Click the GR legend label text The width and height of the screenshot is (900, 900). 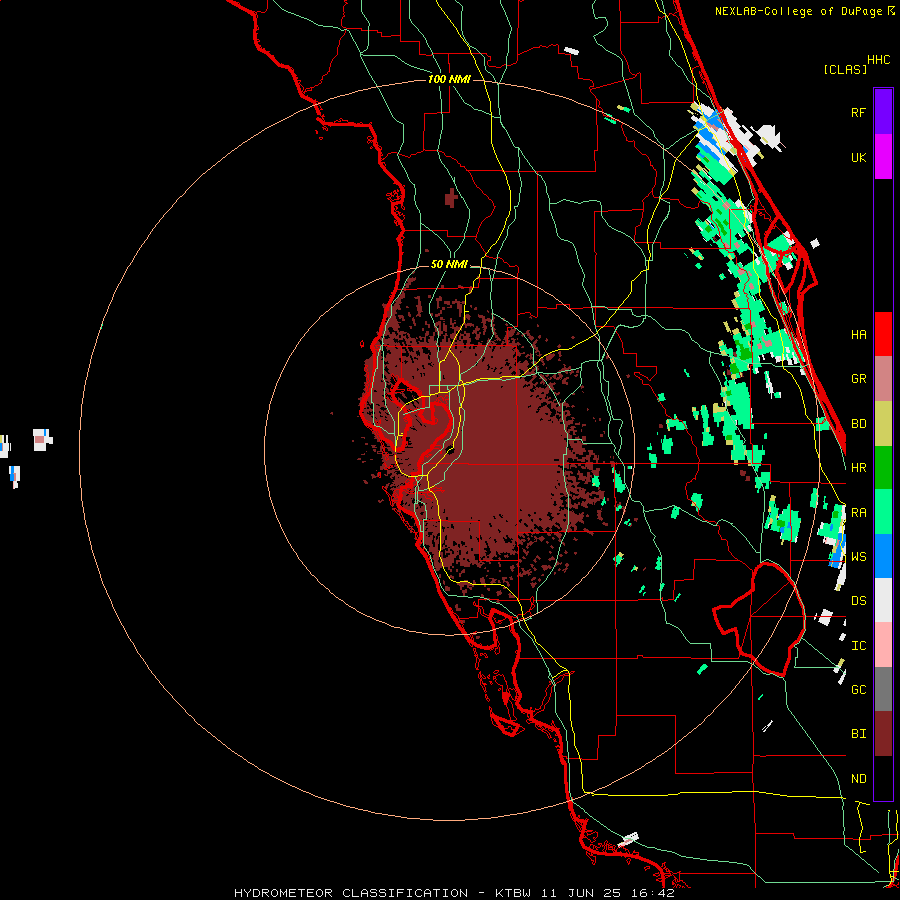[858, 379]
